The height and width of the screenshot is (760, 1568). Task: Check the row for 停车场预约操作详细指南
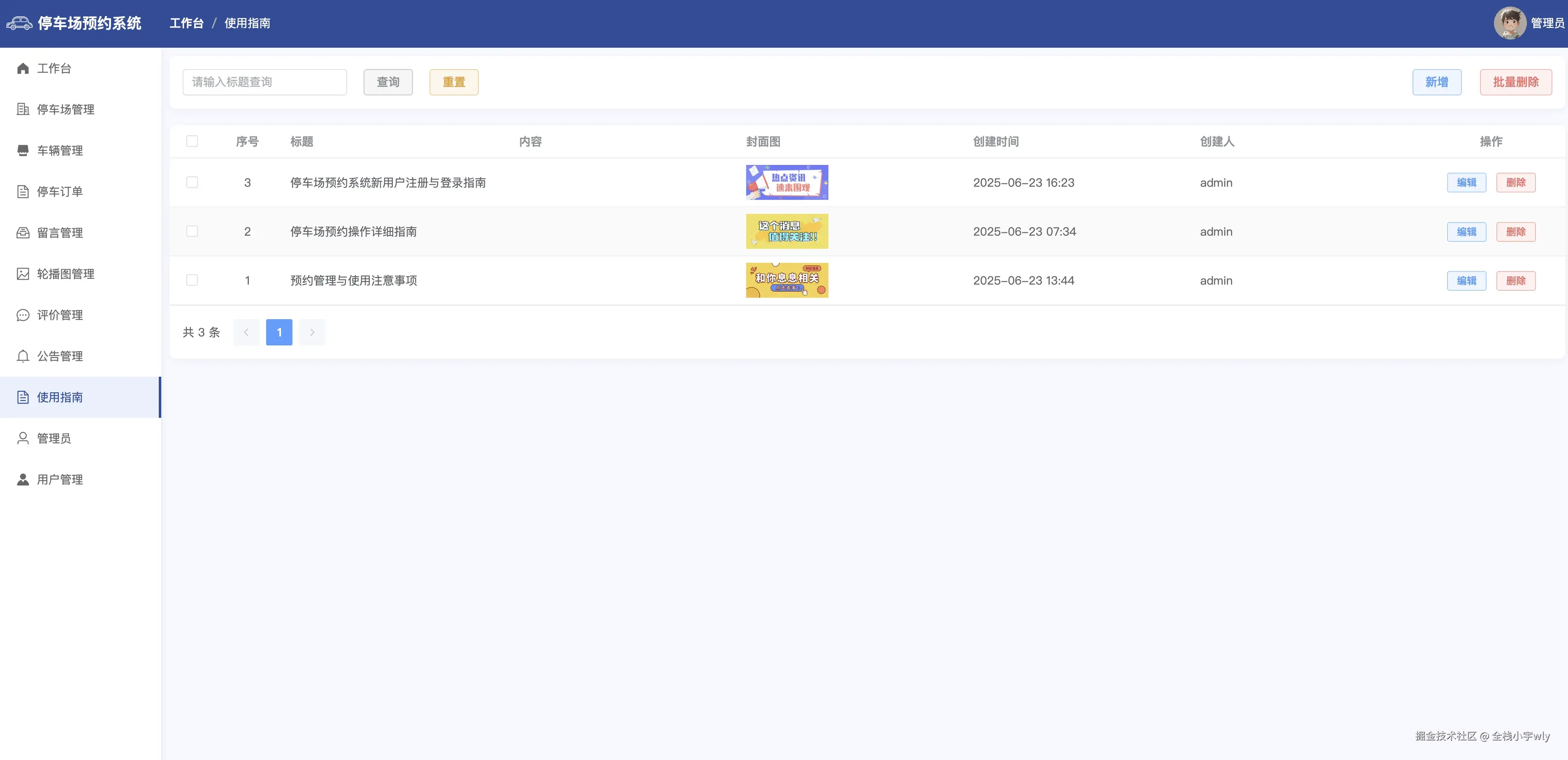click(192, 231)
